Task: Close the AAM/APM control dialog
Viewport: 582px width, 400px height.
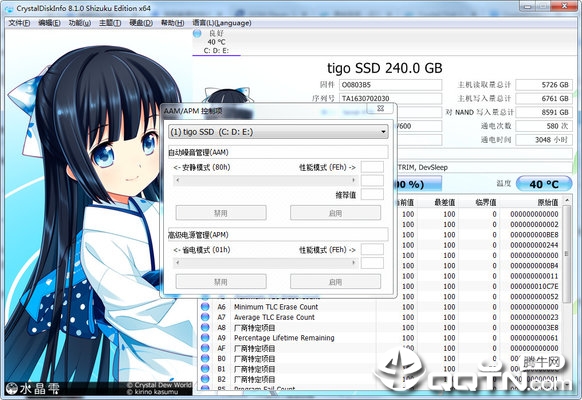Action: click(380, 108)
